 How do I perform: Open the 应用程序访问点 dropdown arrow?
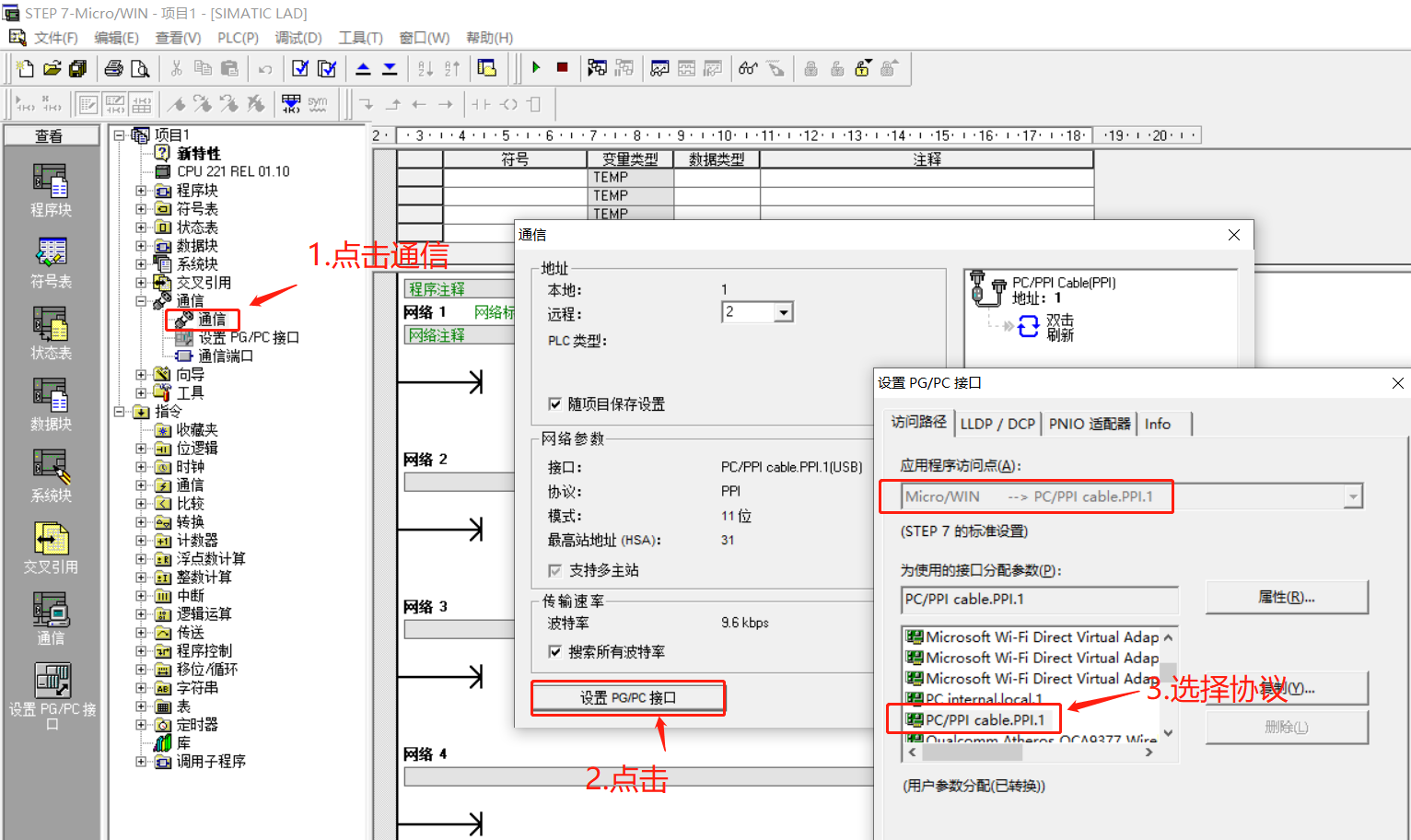pos(1353,496)
